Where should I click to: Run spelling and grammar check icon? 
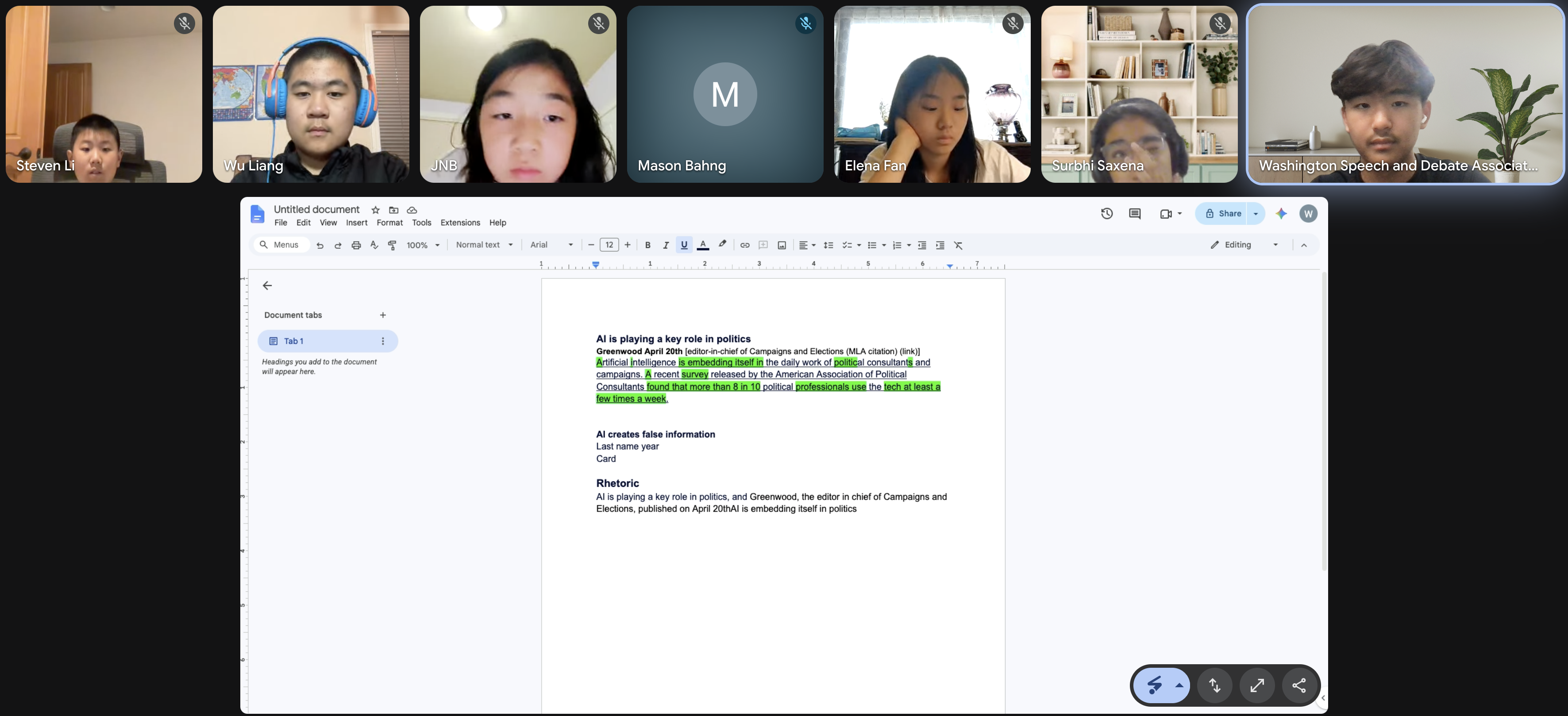point(374,245)
